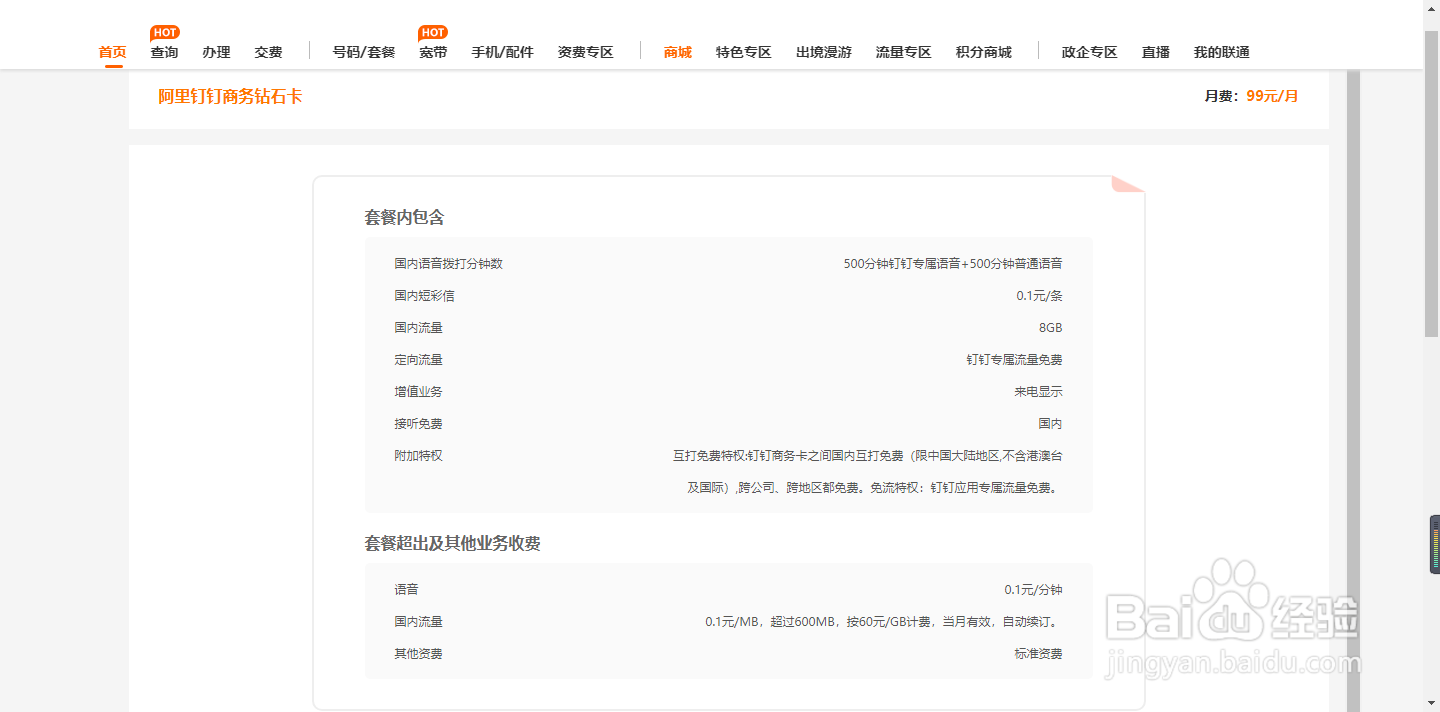Select the 办理 service handling menu
Screen dimensions: 1440x712
[215, 51]
